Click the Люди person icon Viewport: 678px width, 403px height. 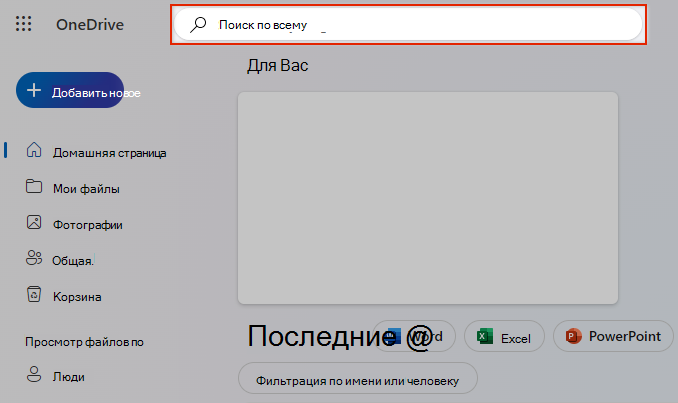coord(34,374)
